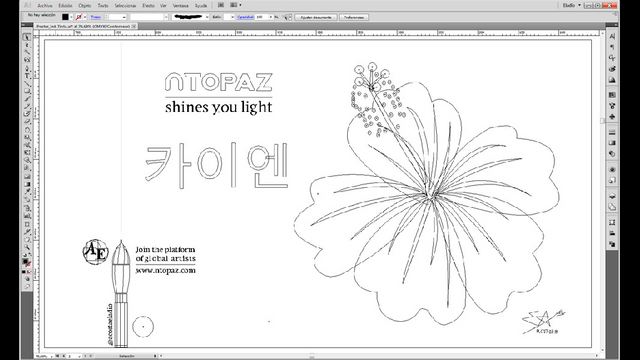Click the Opacidad link

(245, 17)
